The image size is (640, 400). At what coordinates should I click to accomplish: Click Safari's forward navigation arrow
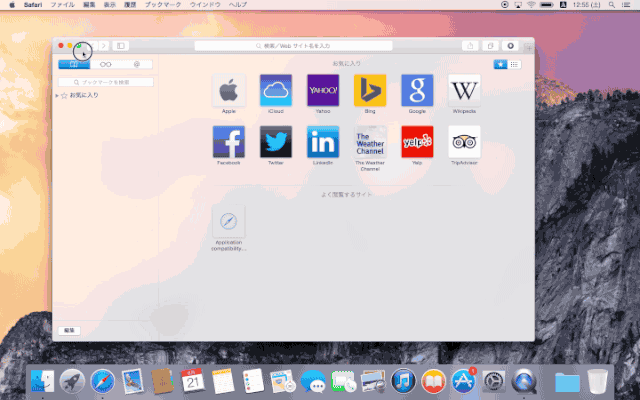(104, 46)
